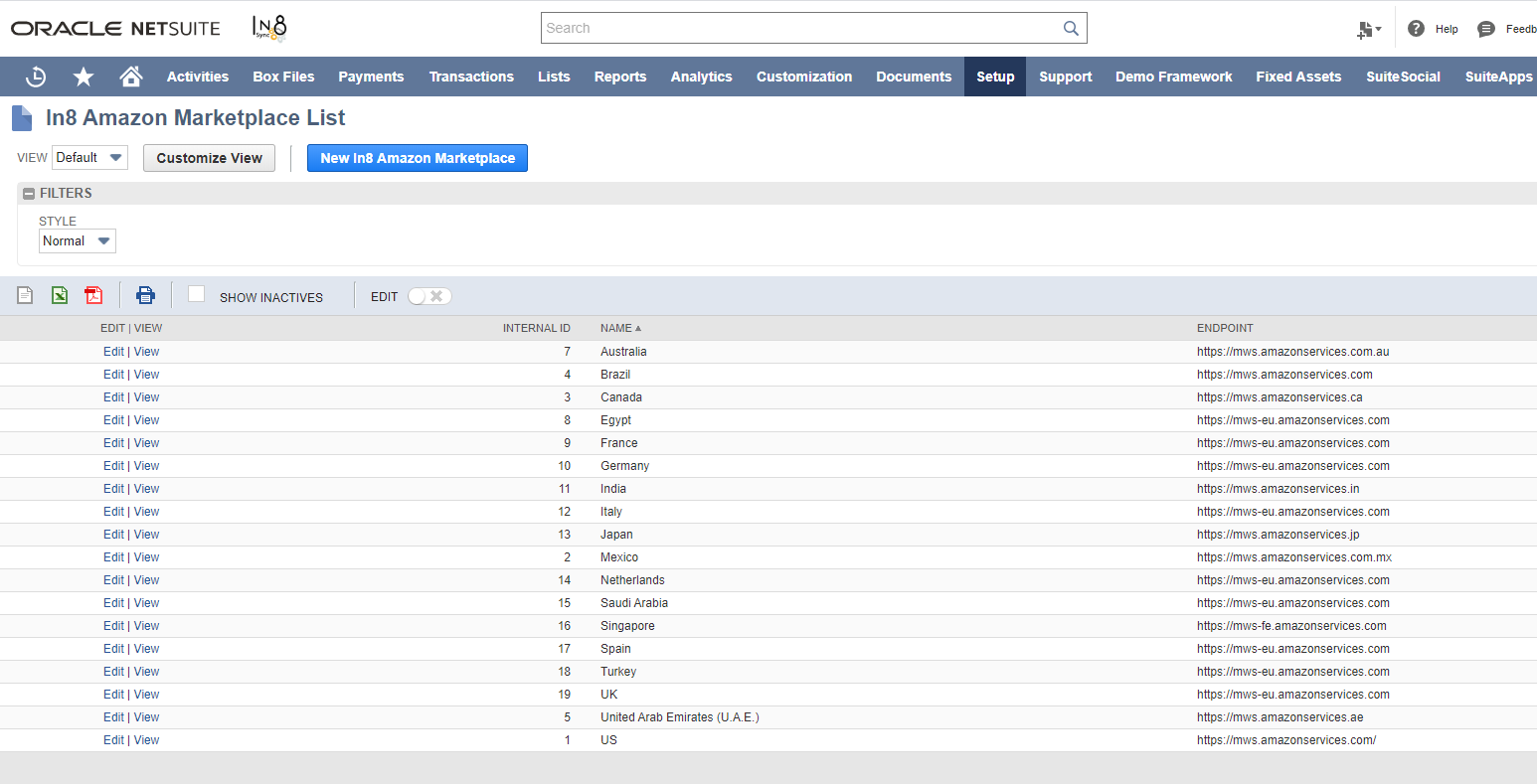The image size is (1537, 784).
Task: Click View link for UK row
Action: 147,695
